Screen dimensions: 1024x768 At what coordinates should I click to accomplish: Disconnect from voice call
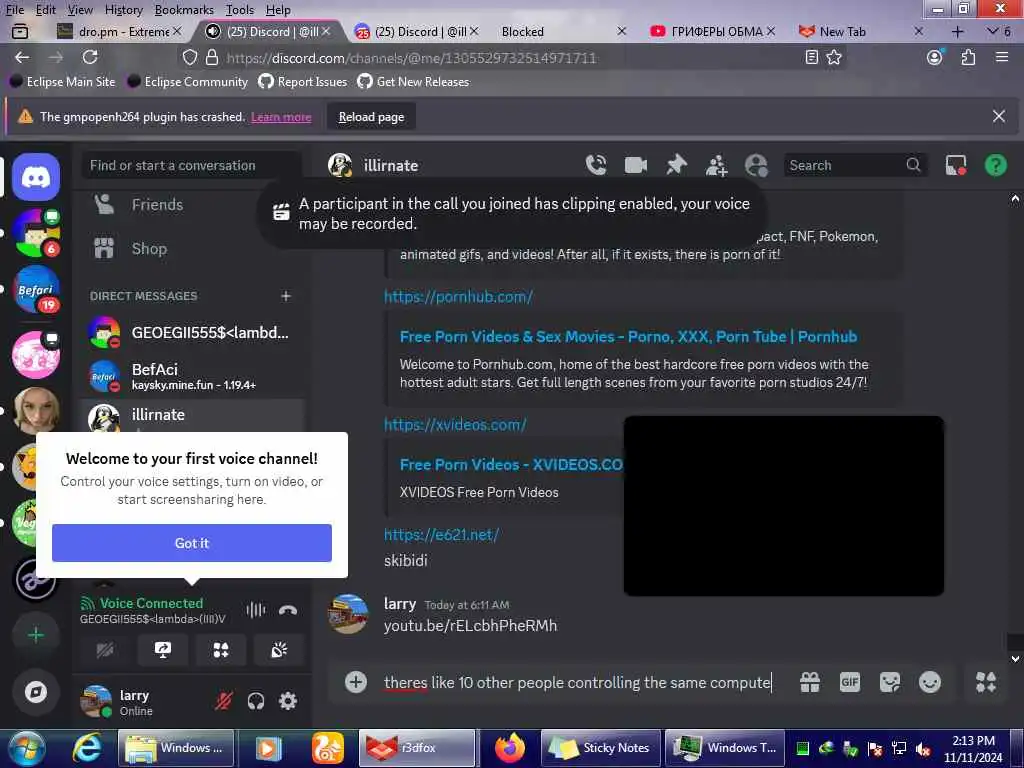click(288, 611)
